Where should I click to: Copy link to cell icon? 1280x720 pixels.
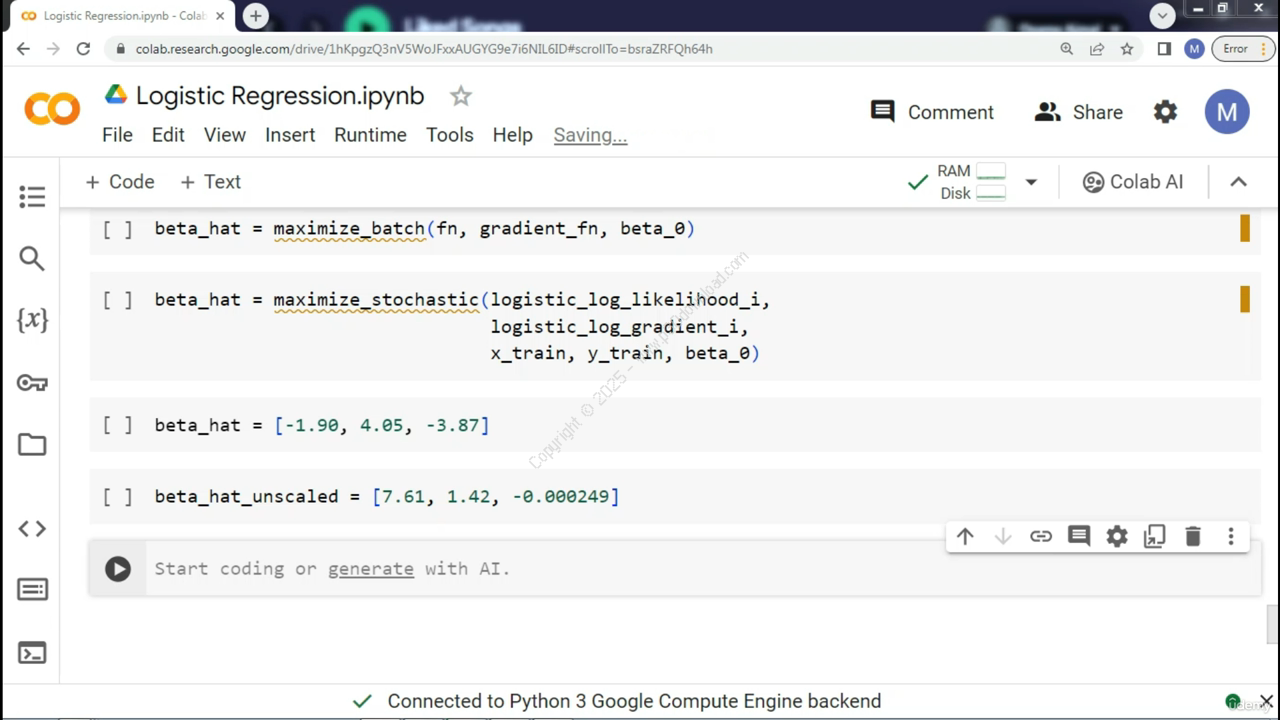1041,537
